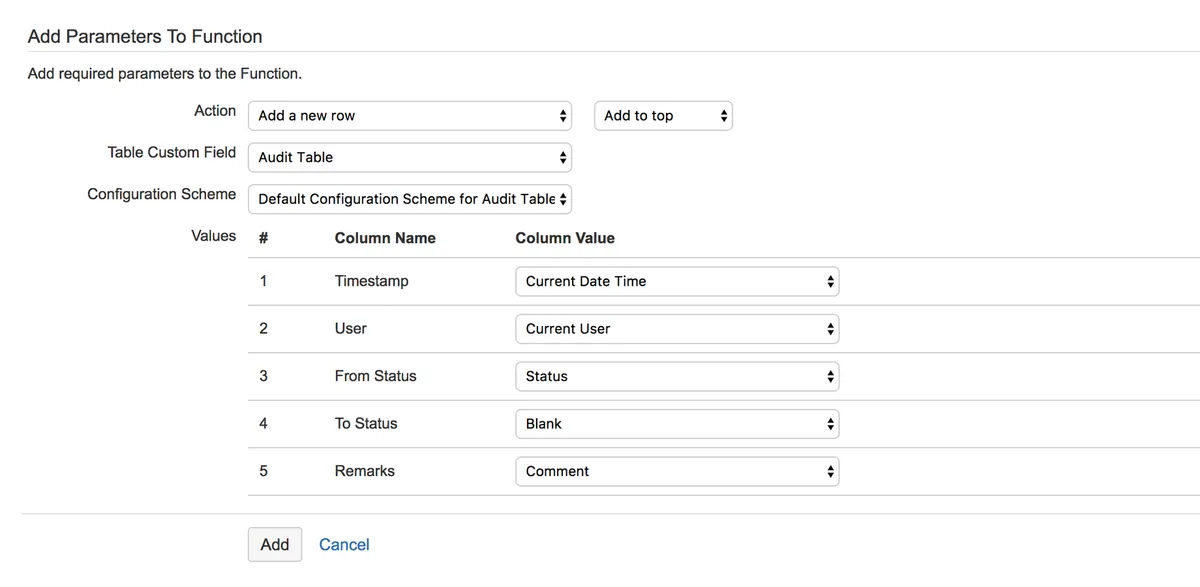Click row number 2 in Values table
Viewport: 1200px width, 587px height.
click(x=263, y=328)
